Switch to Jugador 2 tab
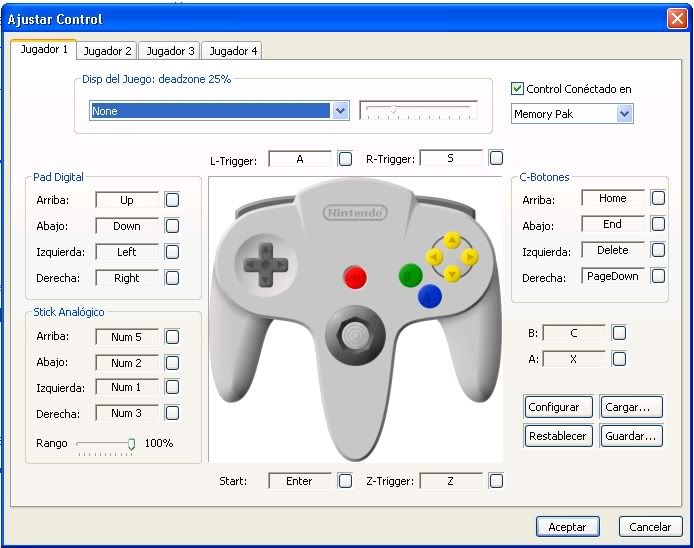Viewport: 694px width, 548px height. tap(107, 51)
